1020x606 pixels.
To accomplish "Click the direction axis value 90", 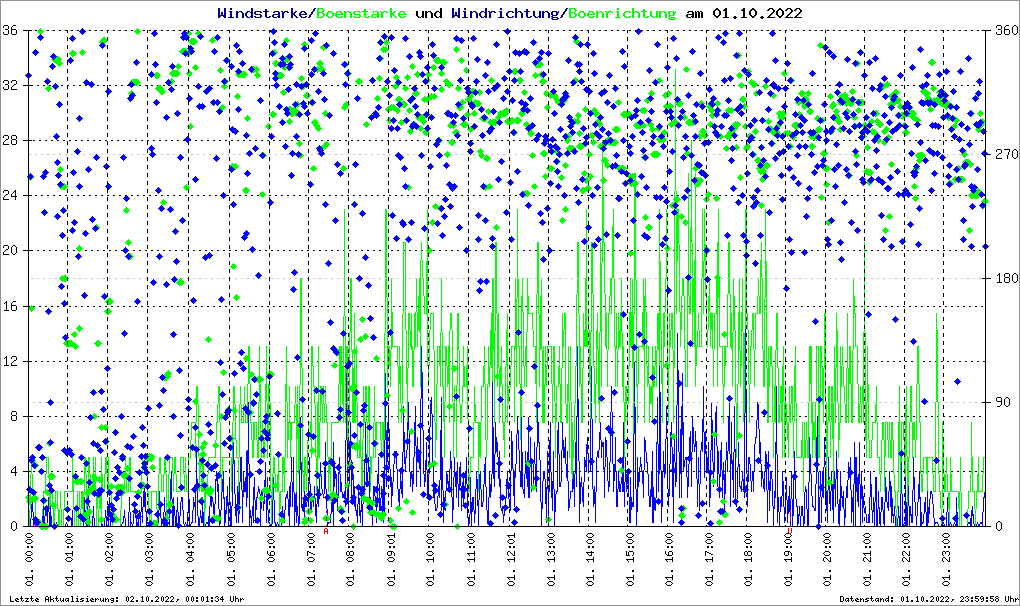I will tap(1002, 402).
